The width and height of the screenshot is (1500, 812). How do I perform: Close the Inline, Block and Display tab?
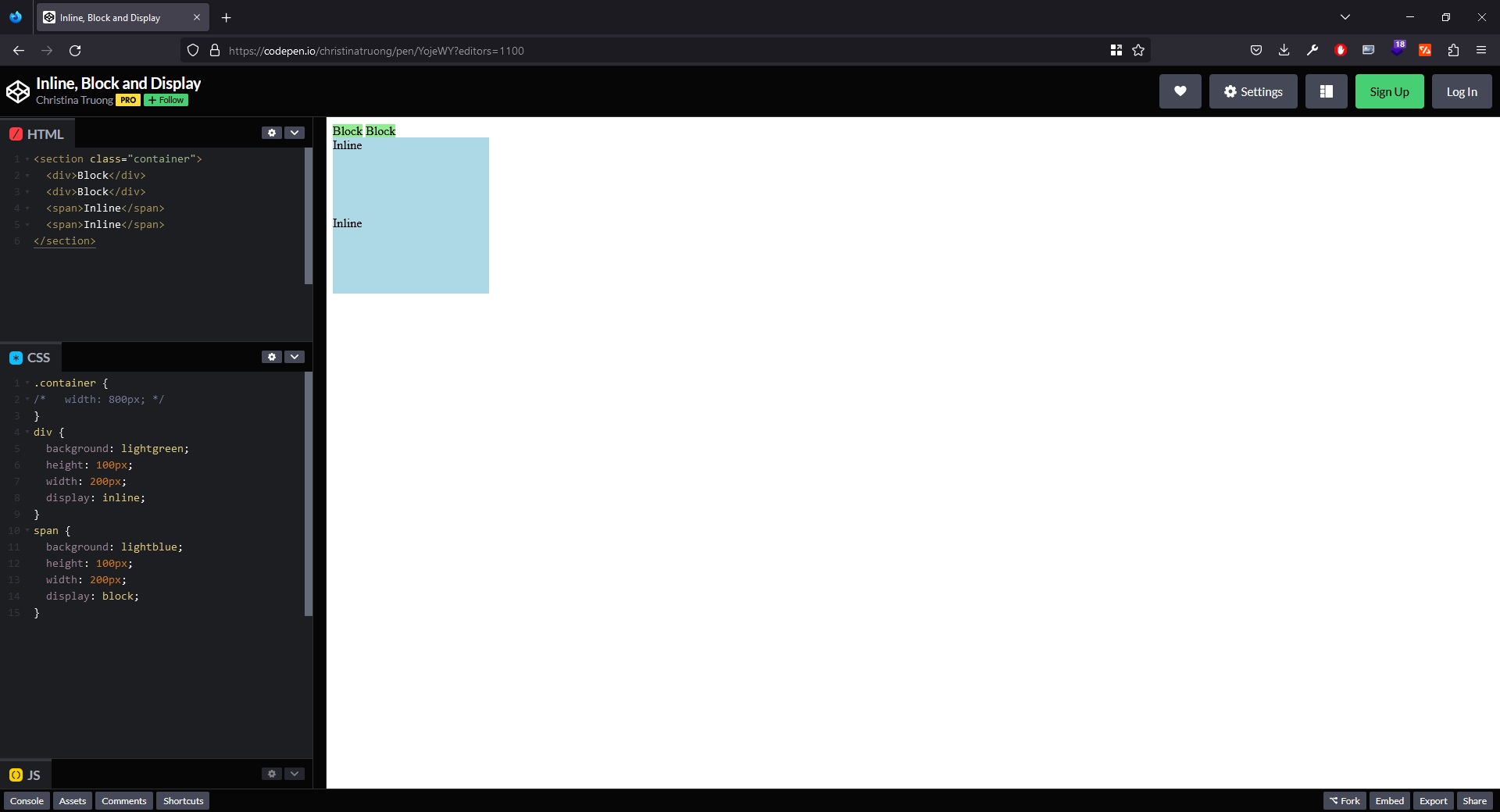pos(197,17)
